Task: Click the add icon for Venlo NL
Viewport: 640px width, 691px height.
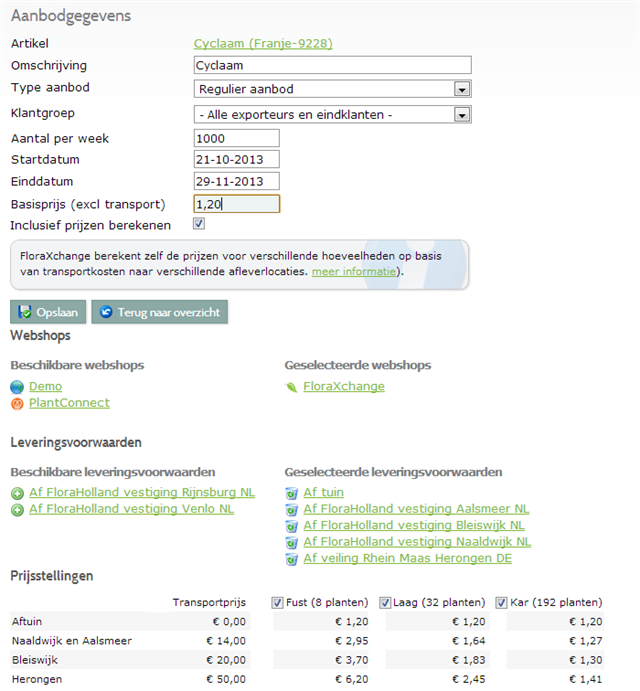Action: (x=17, y=509)
